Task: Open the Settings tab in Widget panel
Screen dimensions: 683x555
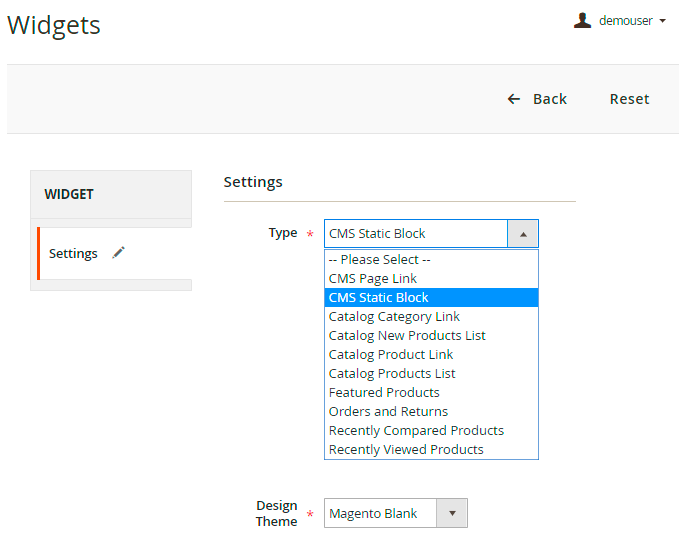Action: (x=115, y=253)
